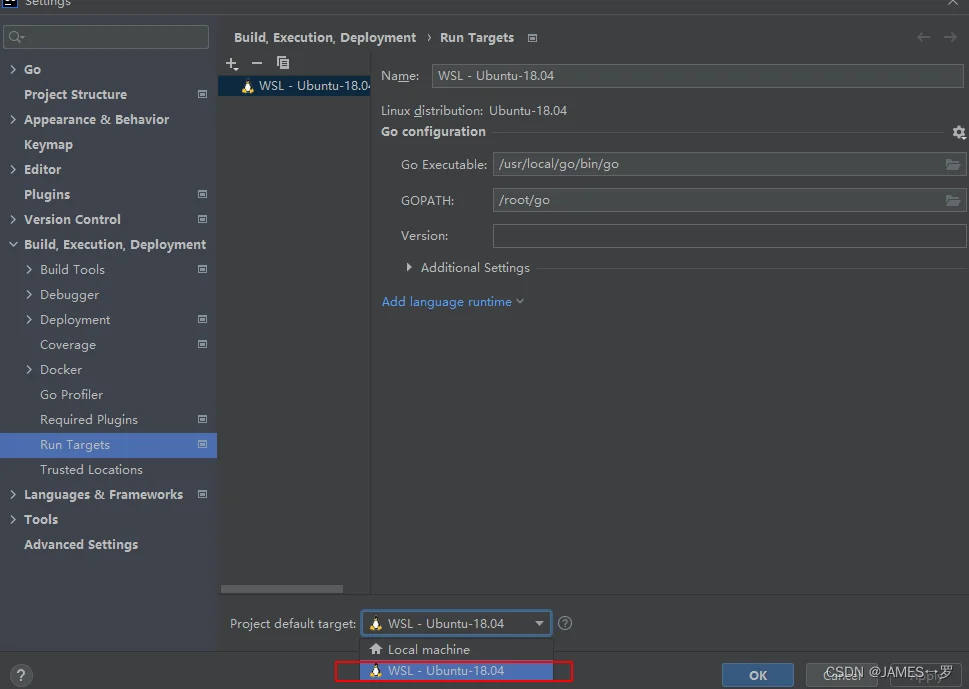969x689 pixels.
Task: Click project-level icon next to Project Structure
Action: point(202,95)
